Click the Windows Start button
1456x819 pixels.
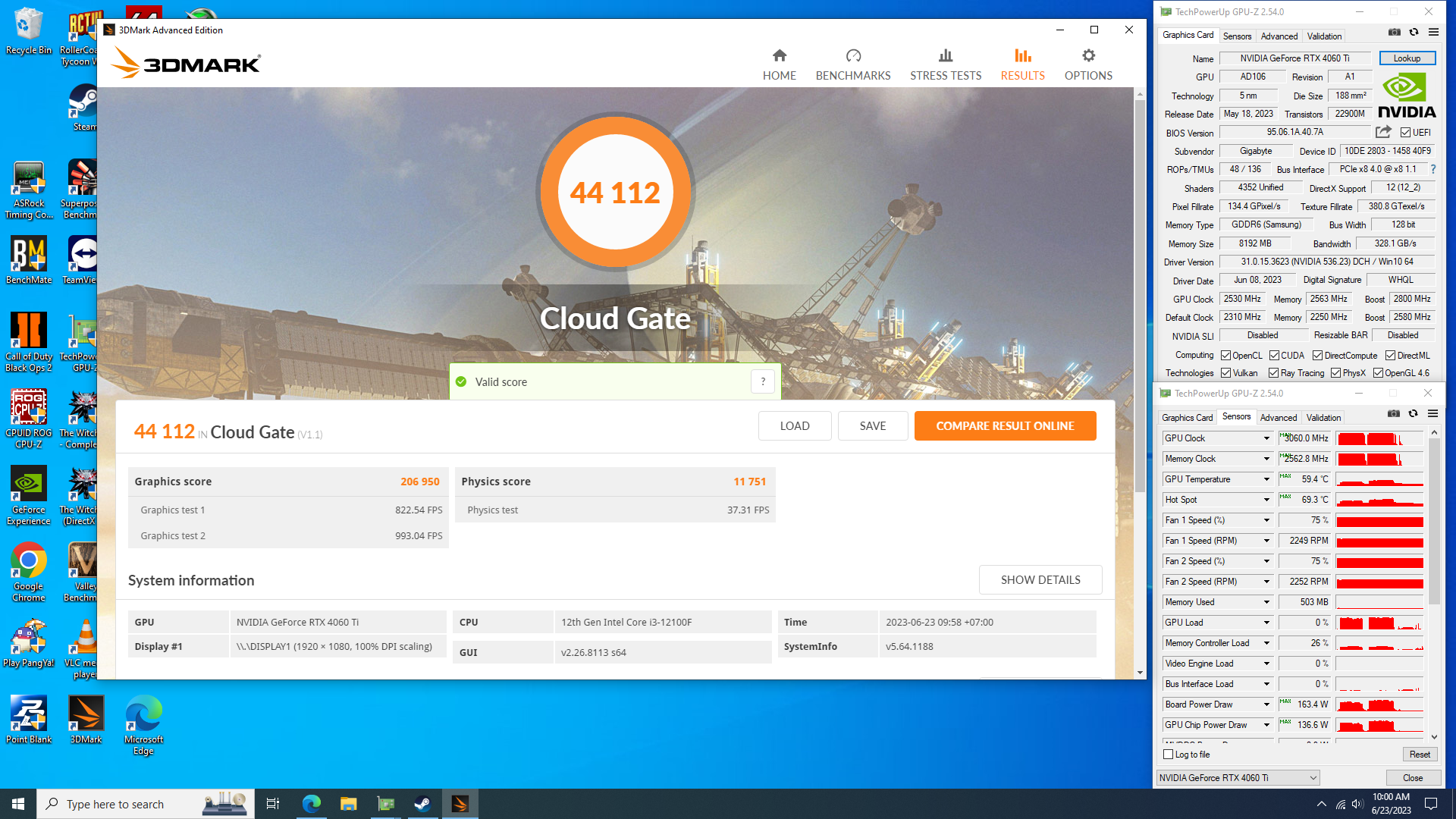tap(18, 804)
